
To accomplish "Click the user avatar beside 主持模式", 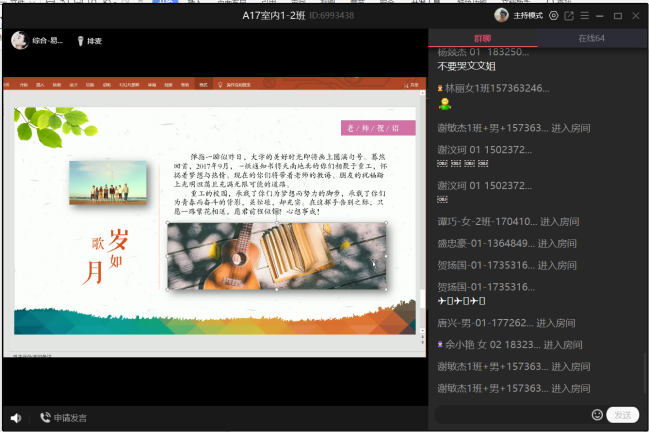I will pyautogui.click(x=502, y=15).
